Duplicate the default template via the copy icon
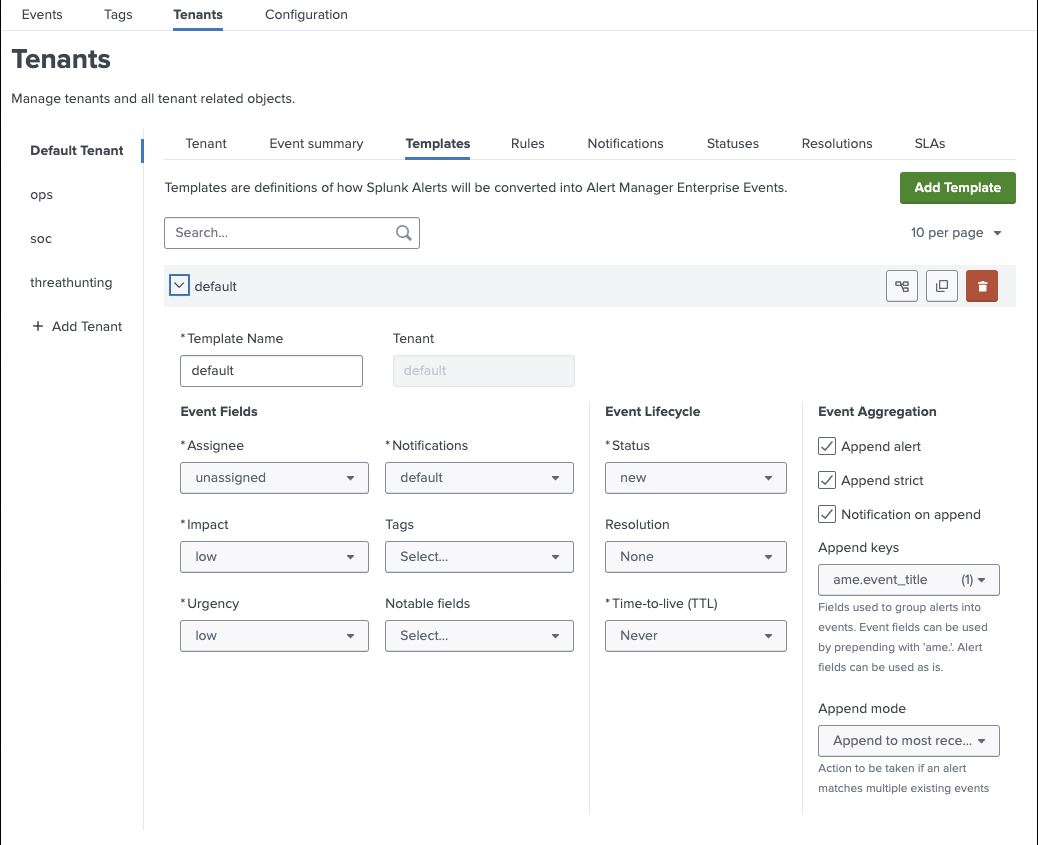This screenshot has height=845, width=1038. tap(941, 285)
